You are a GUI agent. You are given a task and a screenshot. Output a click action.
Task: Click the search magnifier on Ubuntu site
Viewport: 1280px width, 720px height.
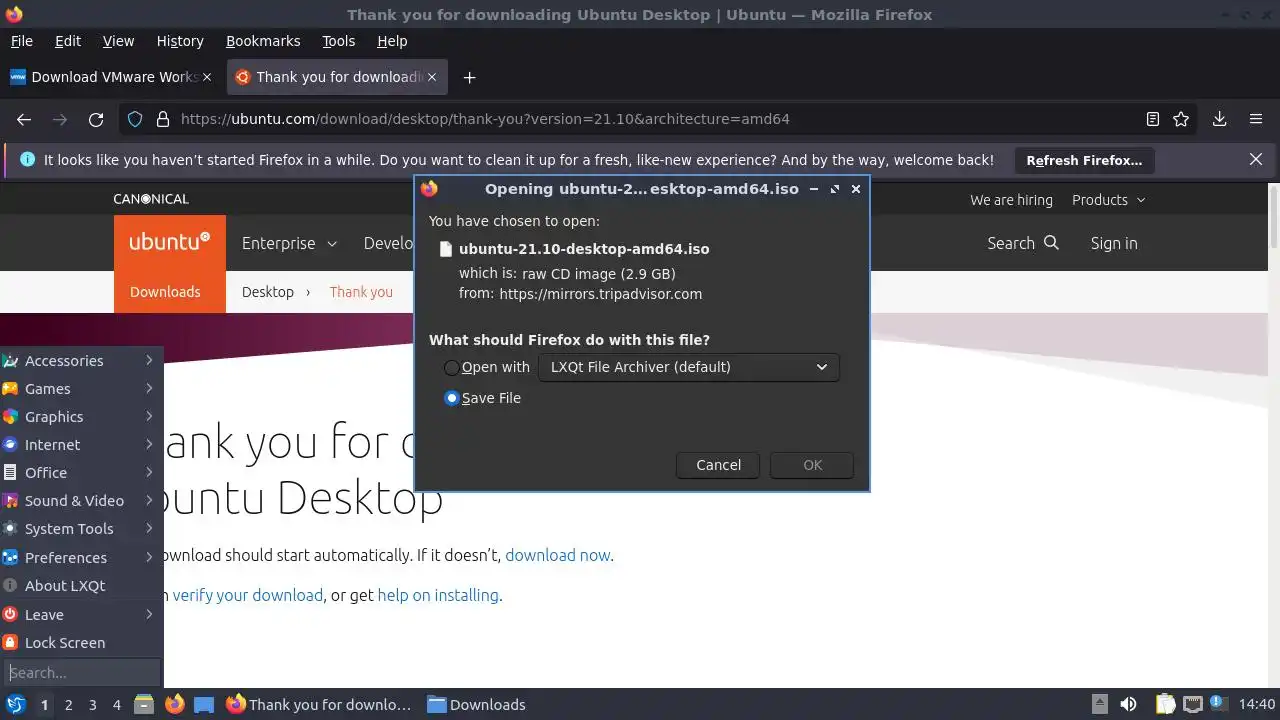pos(1051,243)
